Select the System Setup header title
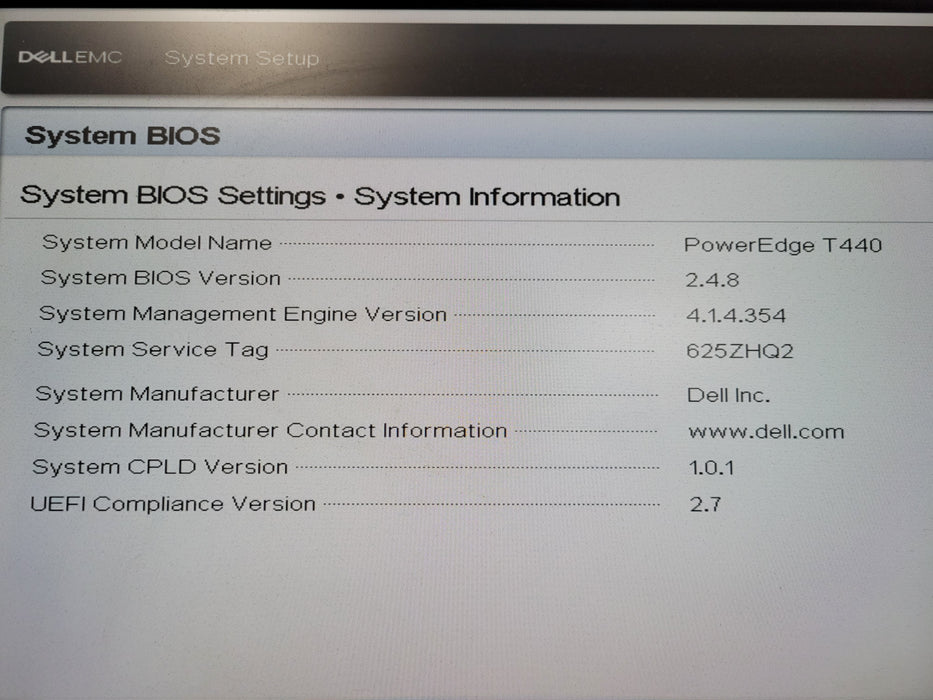This screenshot has height=700, width=933. click(x=242, y=58)
